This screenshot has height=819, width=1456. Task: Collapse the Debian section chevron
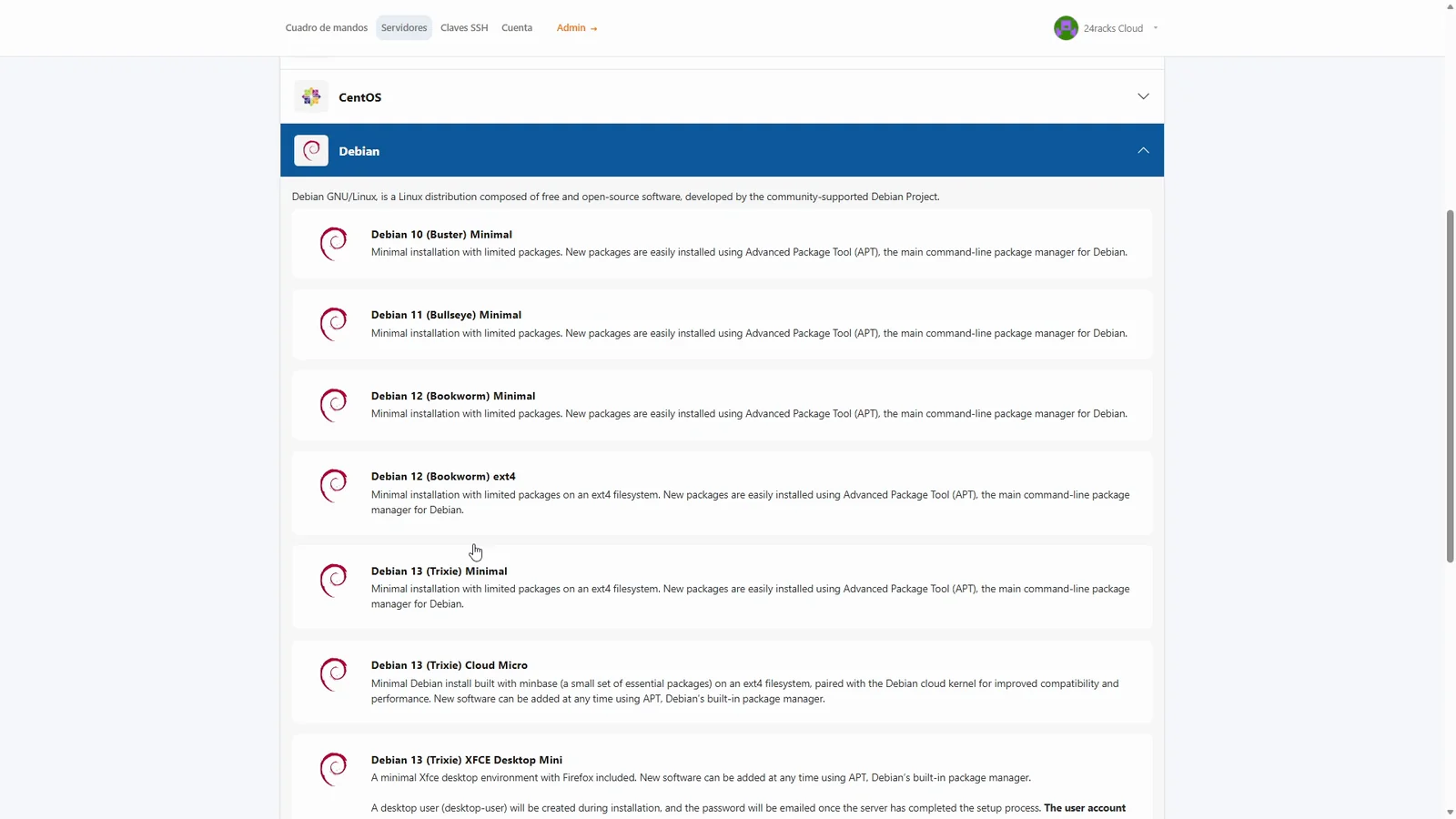pos(1143,150)
